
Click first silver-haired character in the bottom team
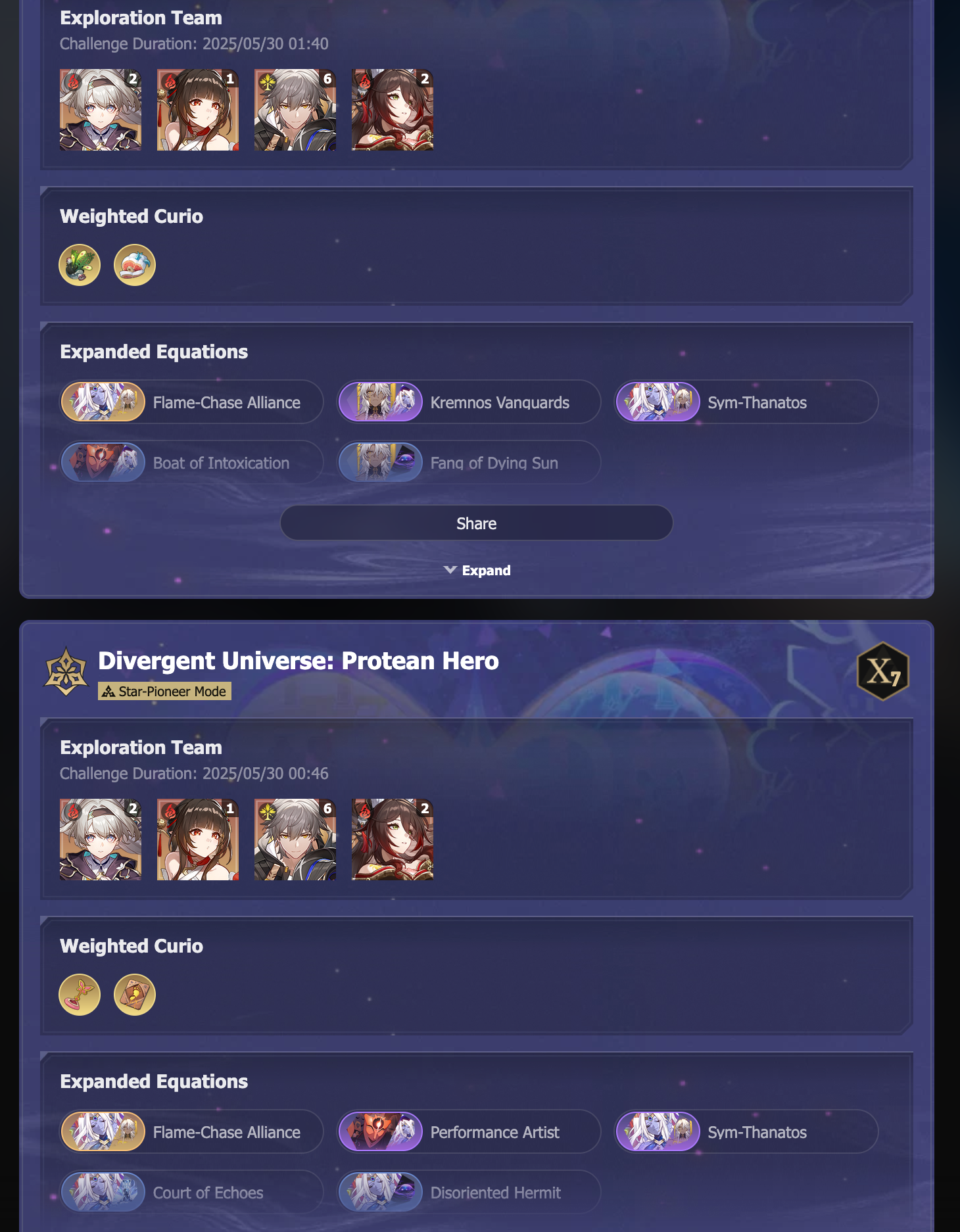pos(101,840)
